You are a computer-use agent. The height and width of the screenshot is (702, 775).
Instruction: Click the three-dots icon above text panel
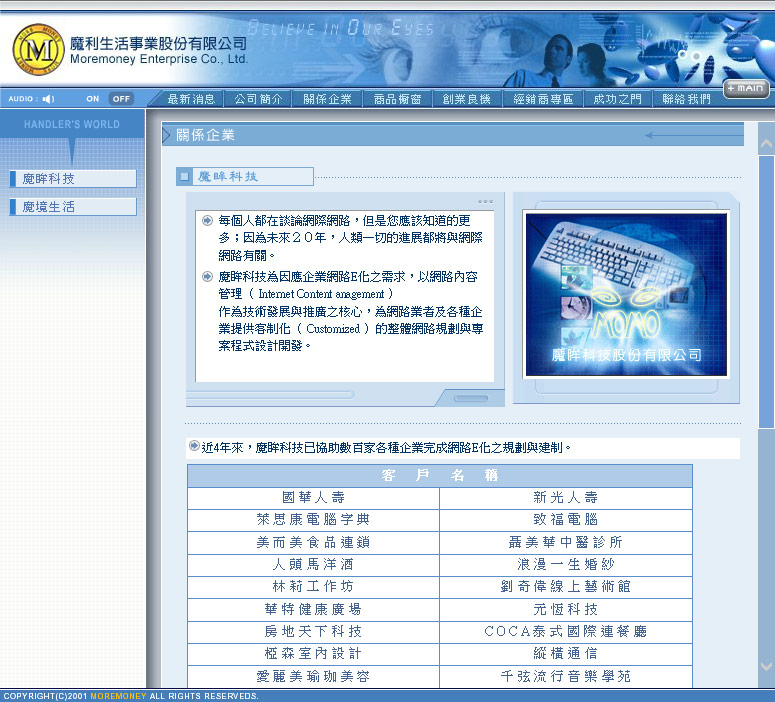pos(485,201)
